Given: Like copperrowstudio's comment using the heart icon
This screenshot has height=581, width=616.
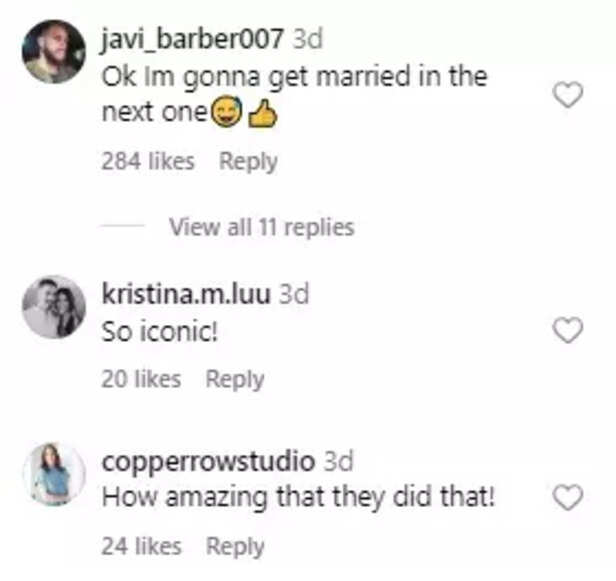Looking at the screenshot, I should tap(568, 497).
